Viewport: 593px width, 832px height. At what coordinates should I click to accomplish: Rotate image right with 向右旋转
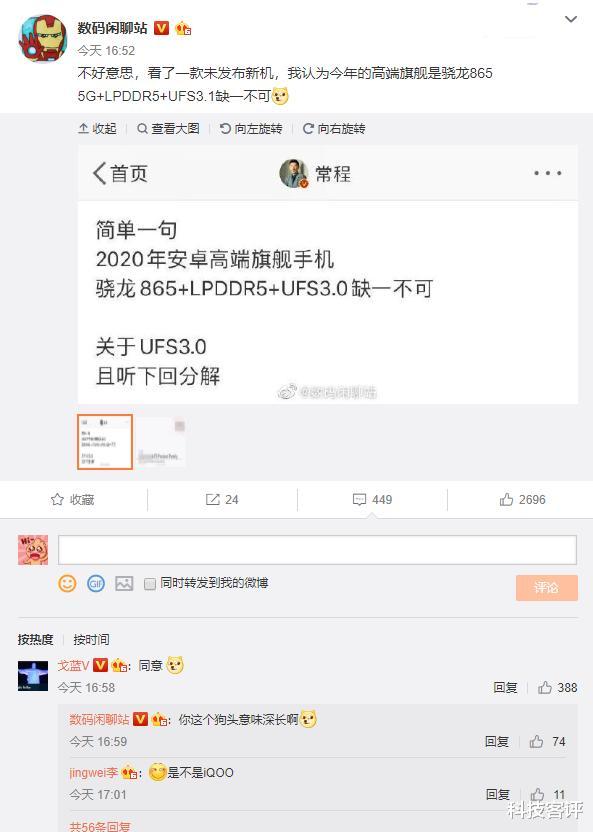[x=334, y=129]
